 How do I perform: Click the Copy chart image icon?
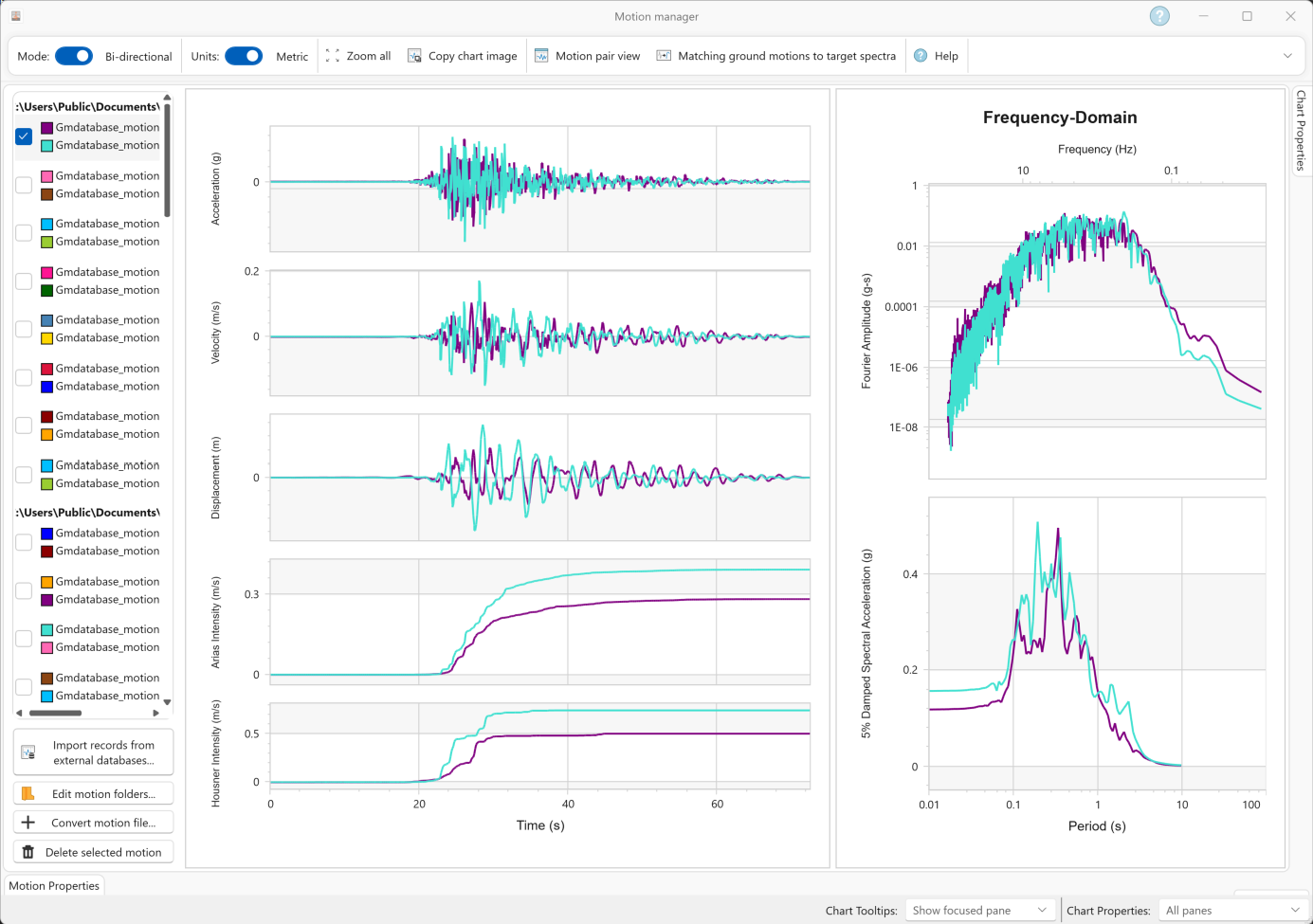(x=414, y=56)
